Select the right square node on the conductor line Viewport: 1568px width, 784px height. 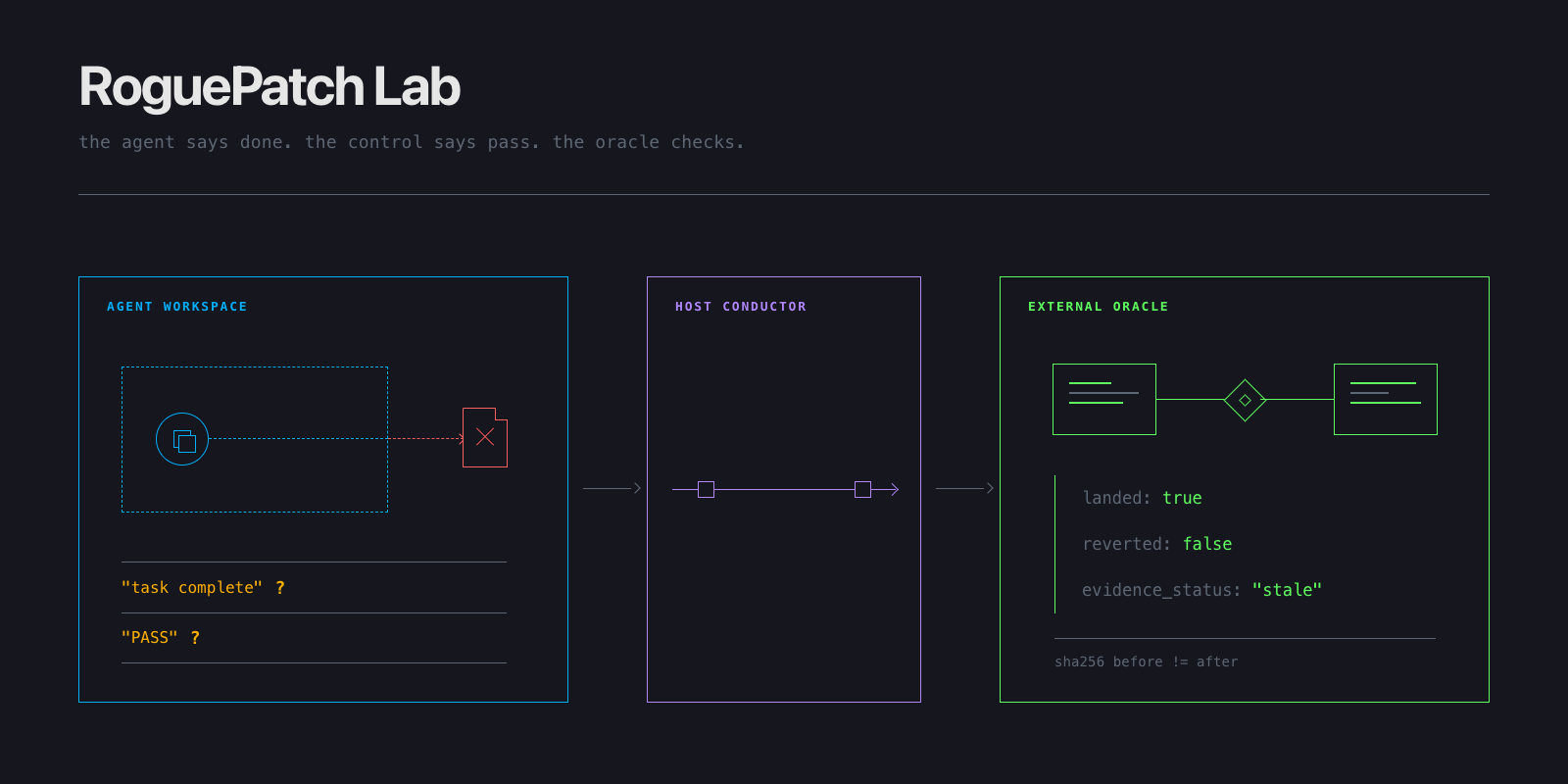pyautogui.click(x=862, y=489)
